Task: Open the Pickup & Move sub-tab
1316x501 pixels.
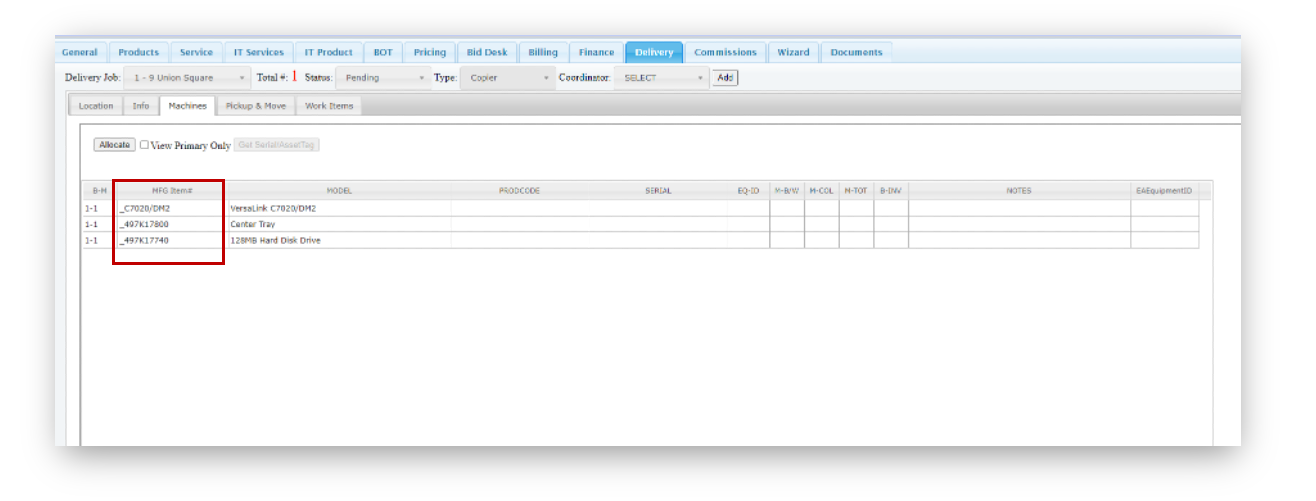Action: pyautogui.click(x=255, y=106)
